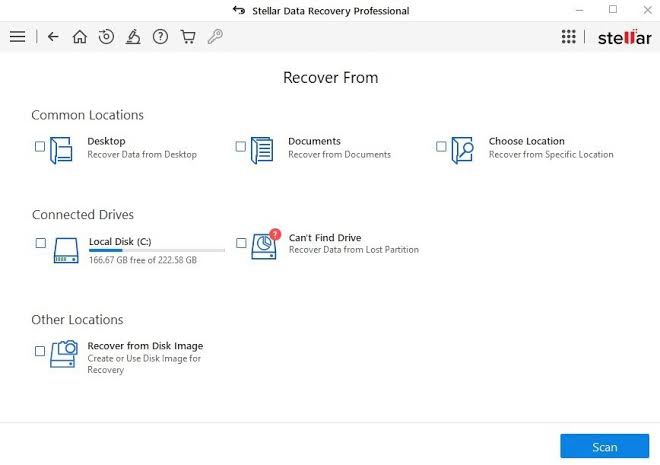The height and width of the screenshot is (465, 660).
Task: Enable the Documents checkbox
Action: pyautogui.click(x=241, y=146)
